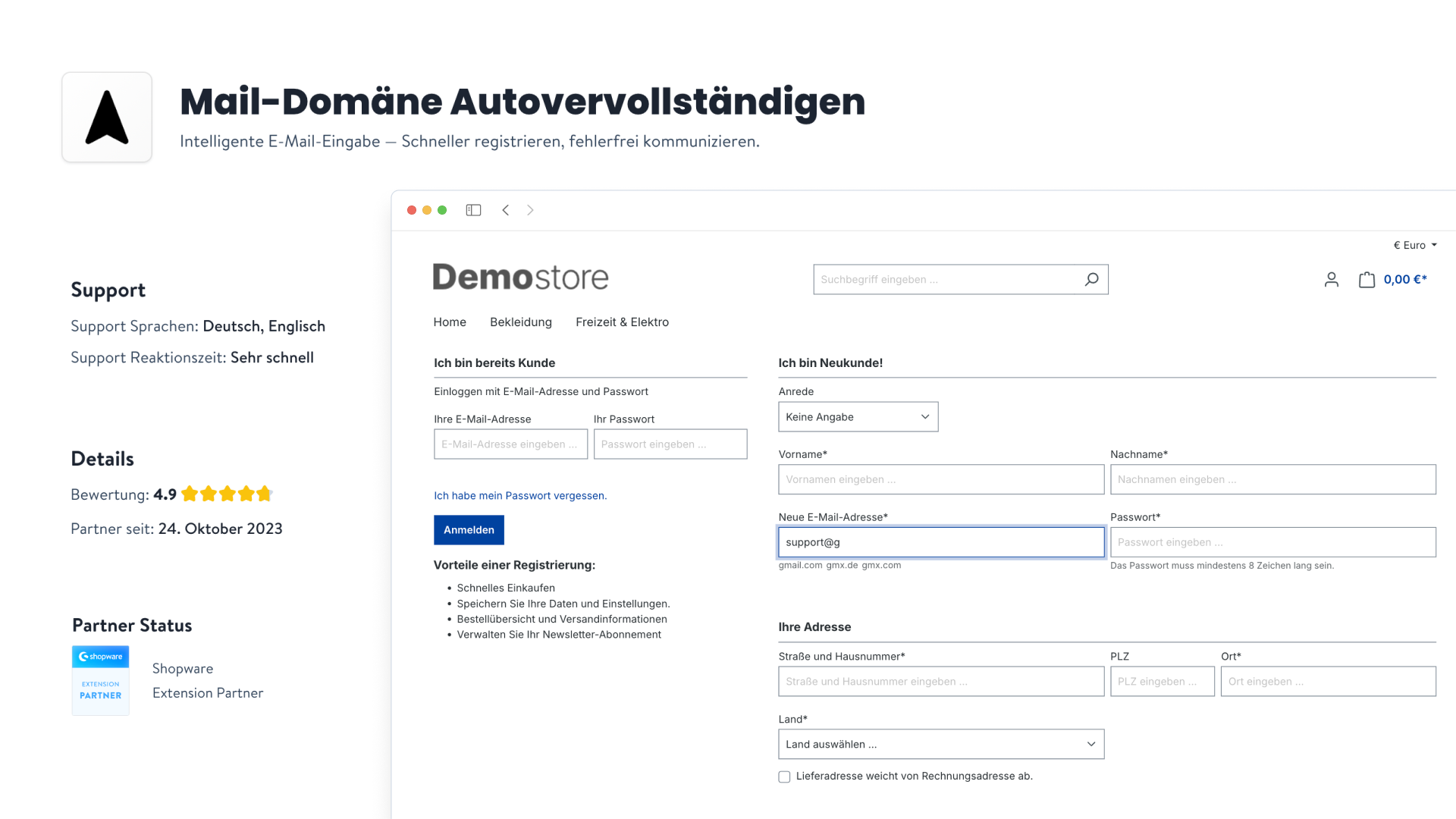The width and height of the screenshot is (1456, 819).
Task: Open the Freizeit & Elektro menu
Action: pos(622,322)
